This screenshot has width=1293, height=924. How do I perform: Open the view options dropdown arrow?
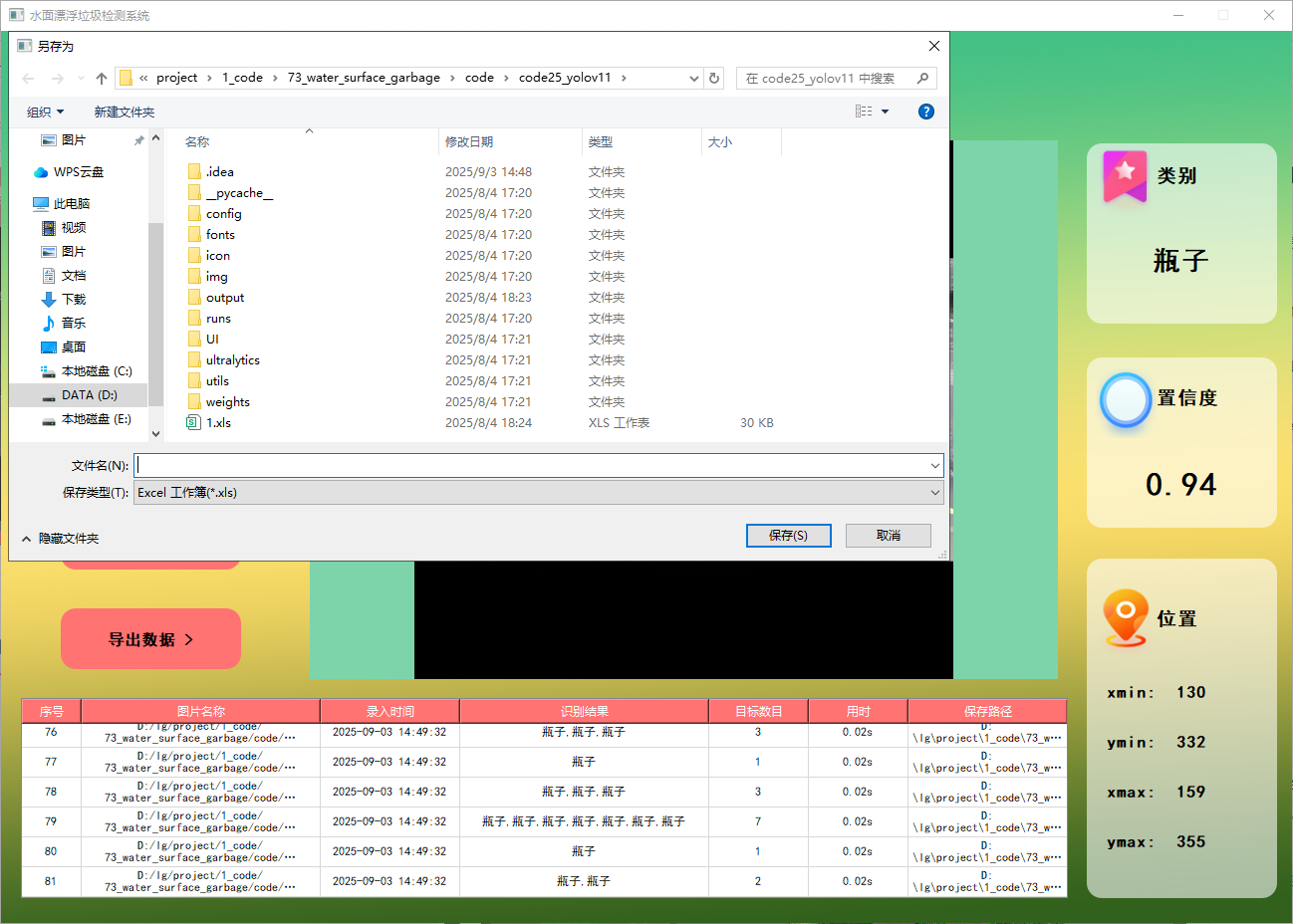[x=885, y=112]
